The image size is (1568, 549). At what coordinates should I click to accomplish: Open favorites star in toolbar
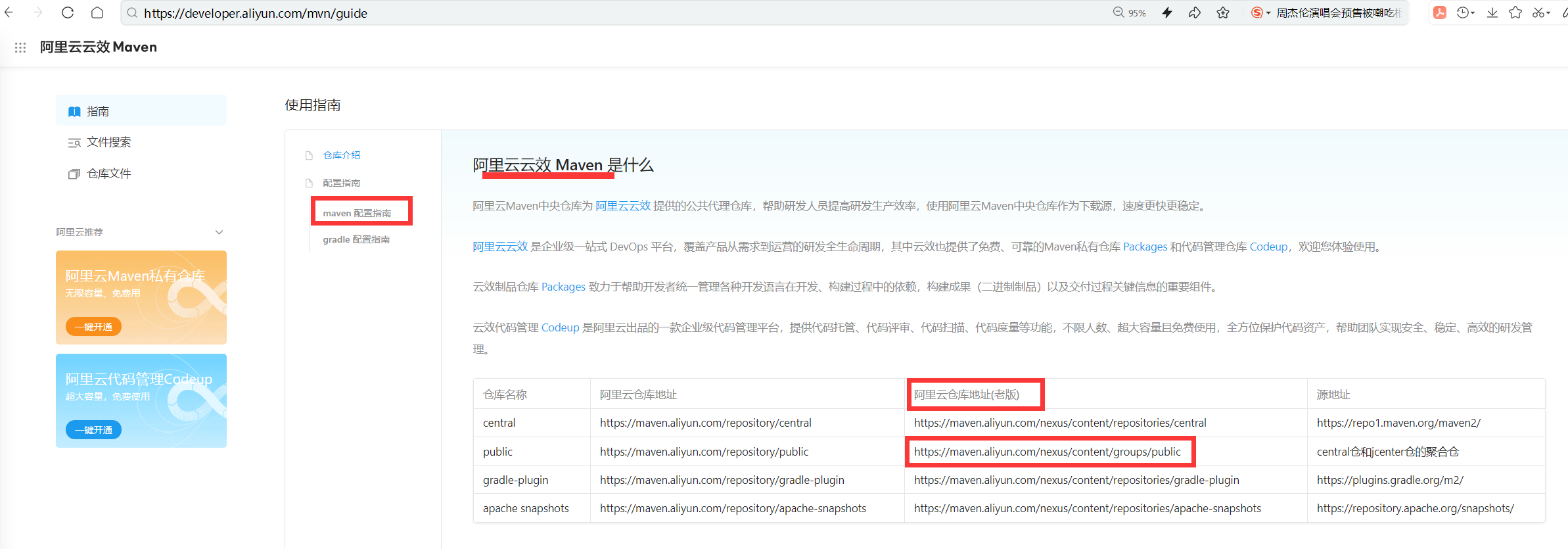point(1515,12)
